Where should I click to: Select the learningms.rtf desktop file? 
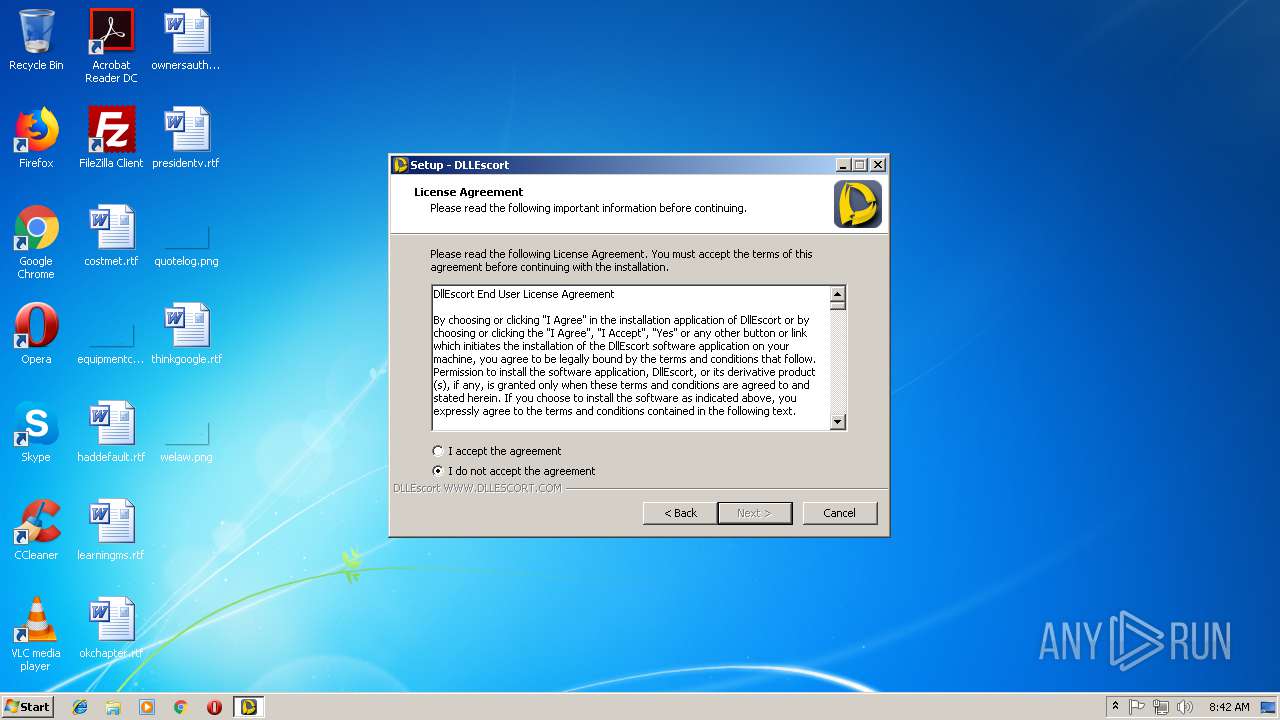point(111,530)
